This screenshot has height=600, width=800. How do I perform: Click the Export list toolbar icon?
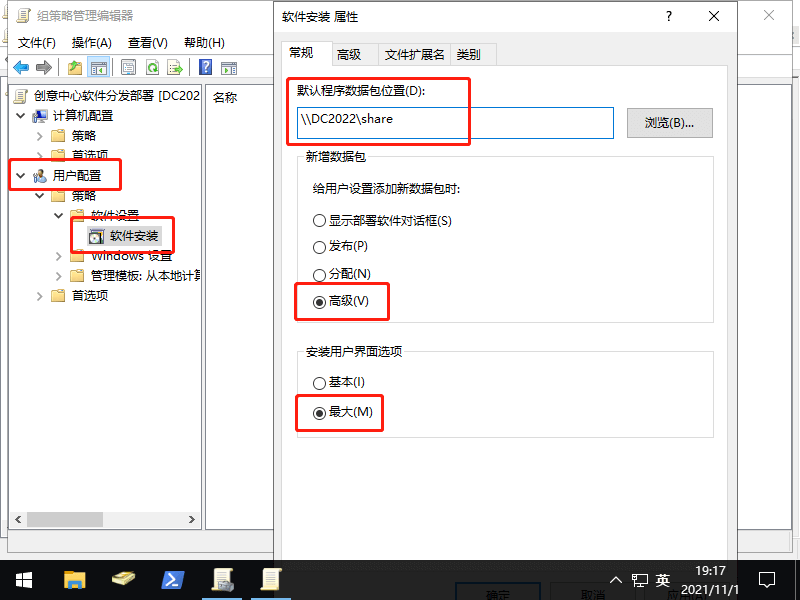[x=175, y=67]
